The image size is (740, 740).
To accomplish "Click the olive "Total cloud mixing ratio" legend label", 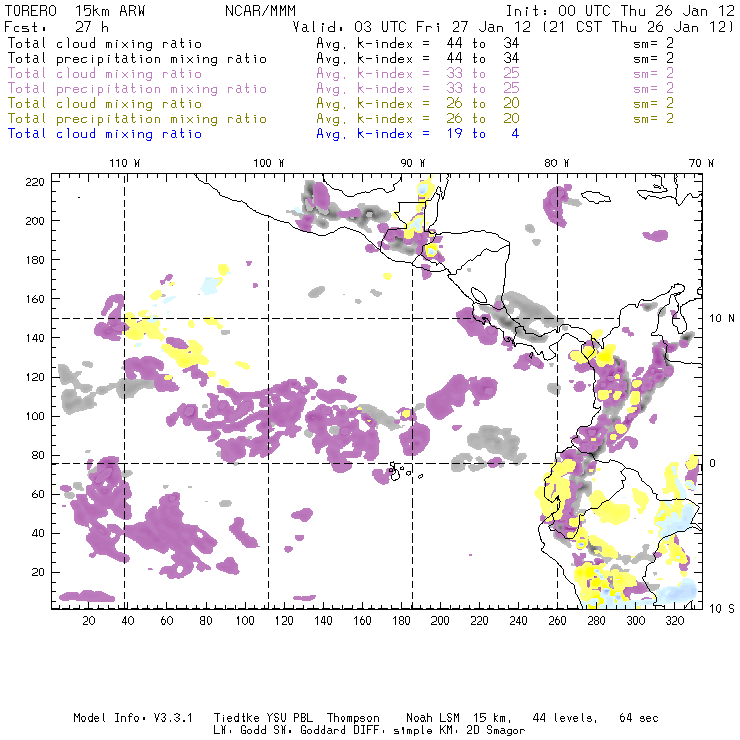I will click(105, 104).
